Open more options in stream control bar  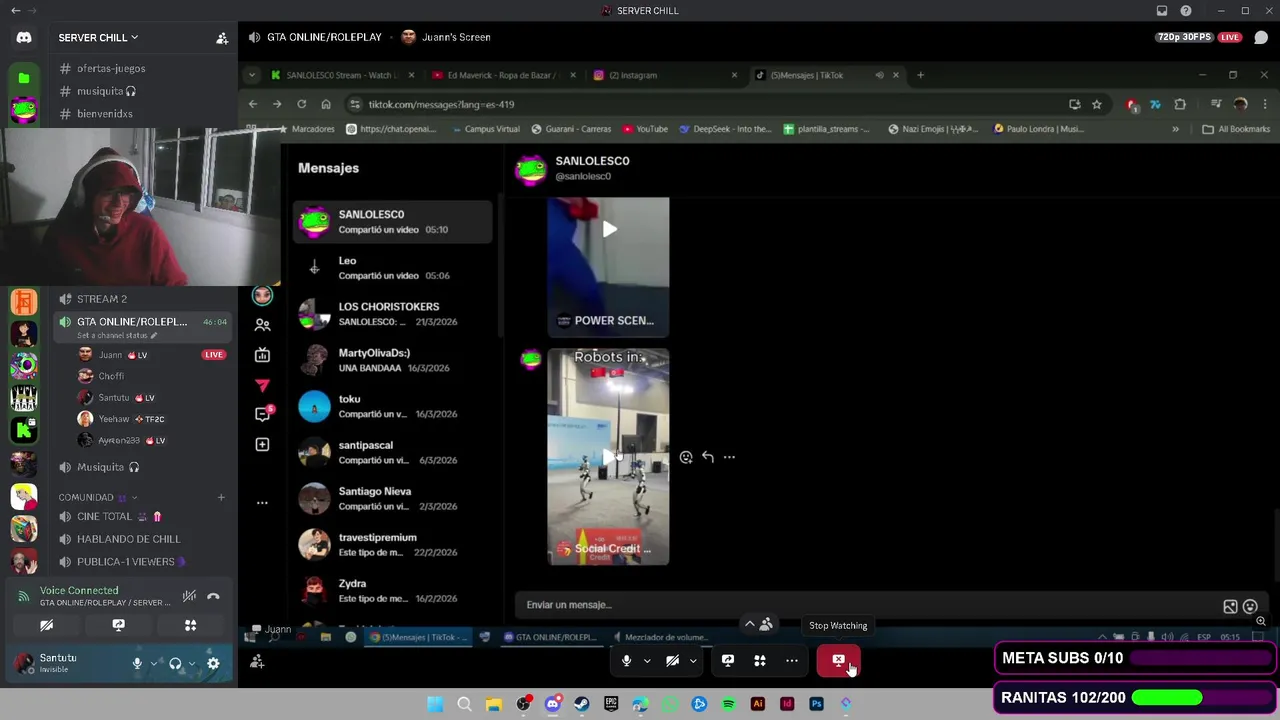pyautogui.click(x=792, y=660)
